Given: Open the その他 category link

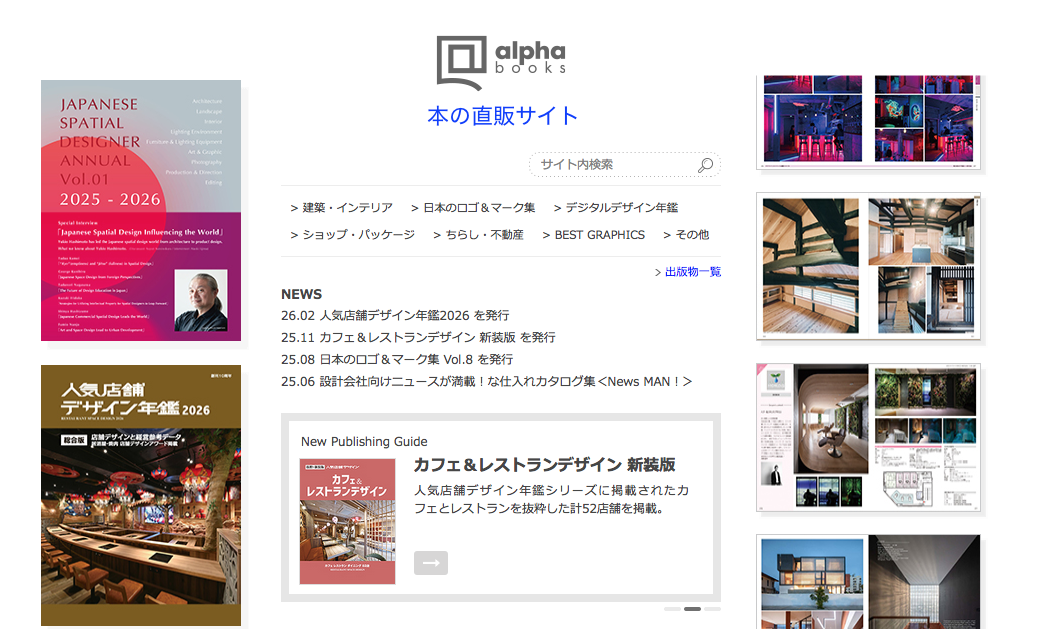Looking at the screenshot, I should click(689, 234).
